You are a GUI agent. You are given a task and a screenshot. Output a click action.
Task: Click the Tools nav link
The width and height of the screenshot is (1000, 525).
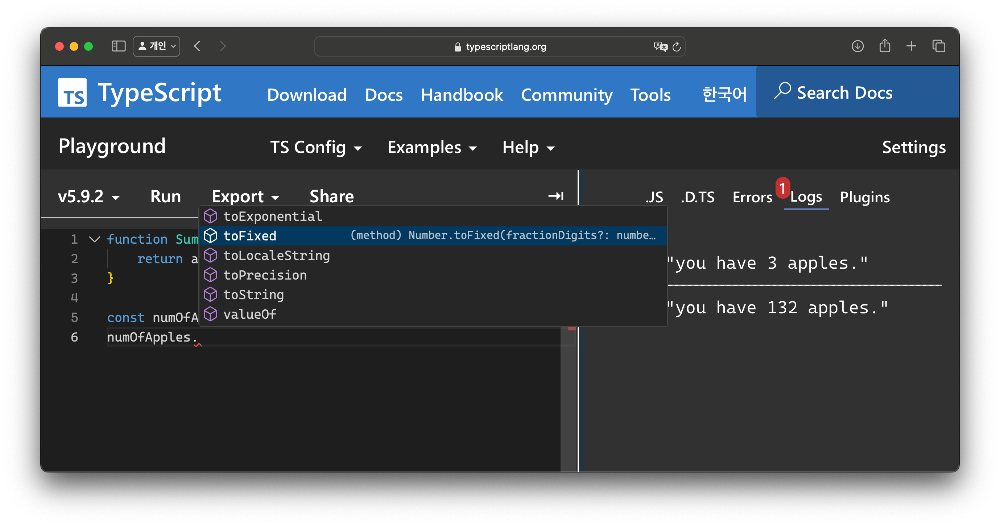651,95
